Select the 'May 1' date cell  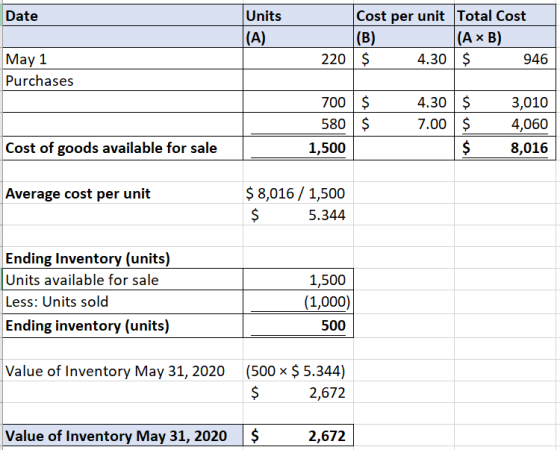[123, 59]
